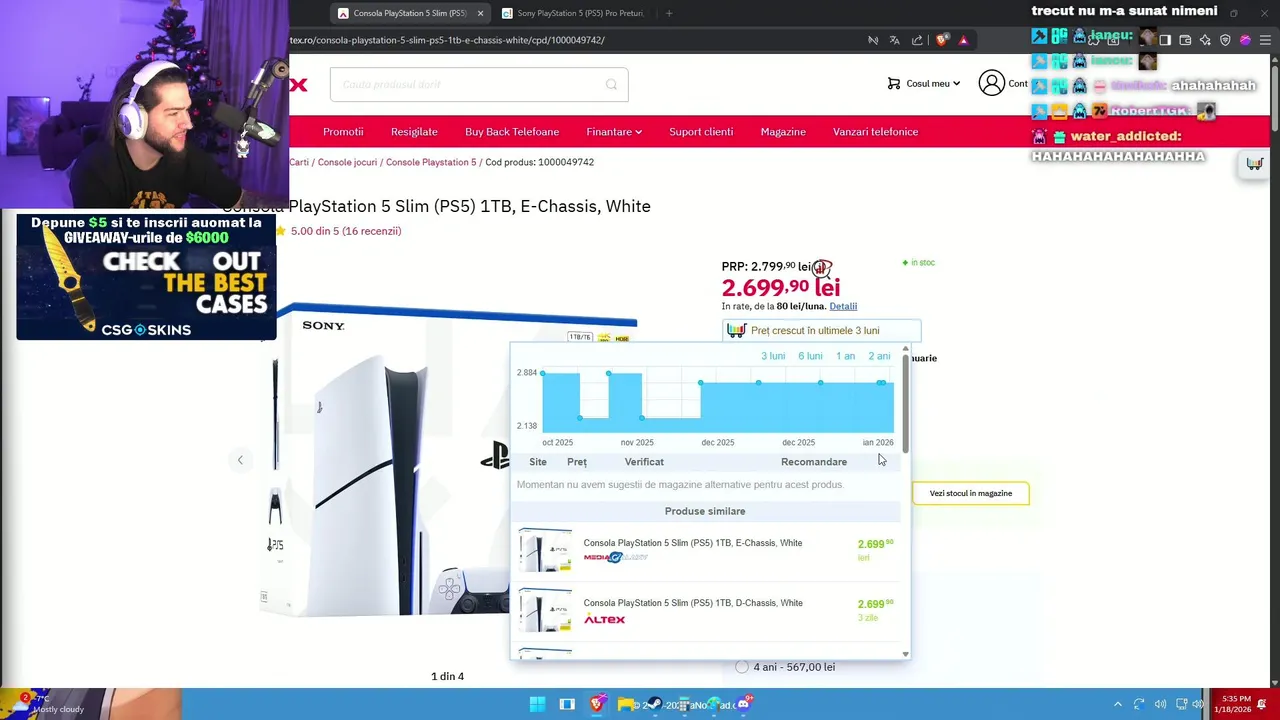Click the Detalii link under installment price
This screenshot has width=1280, height=720.
pos(843,306)
